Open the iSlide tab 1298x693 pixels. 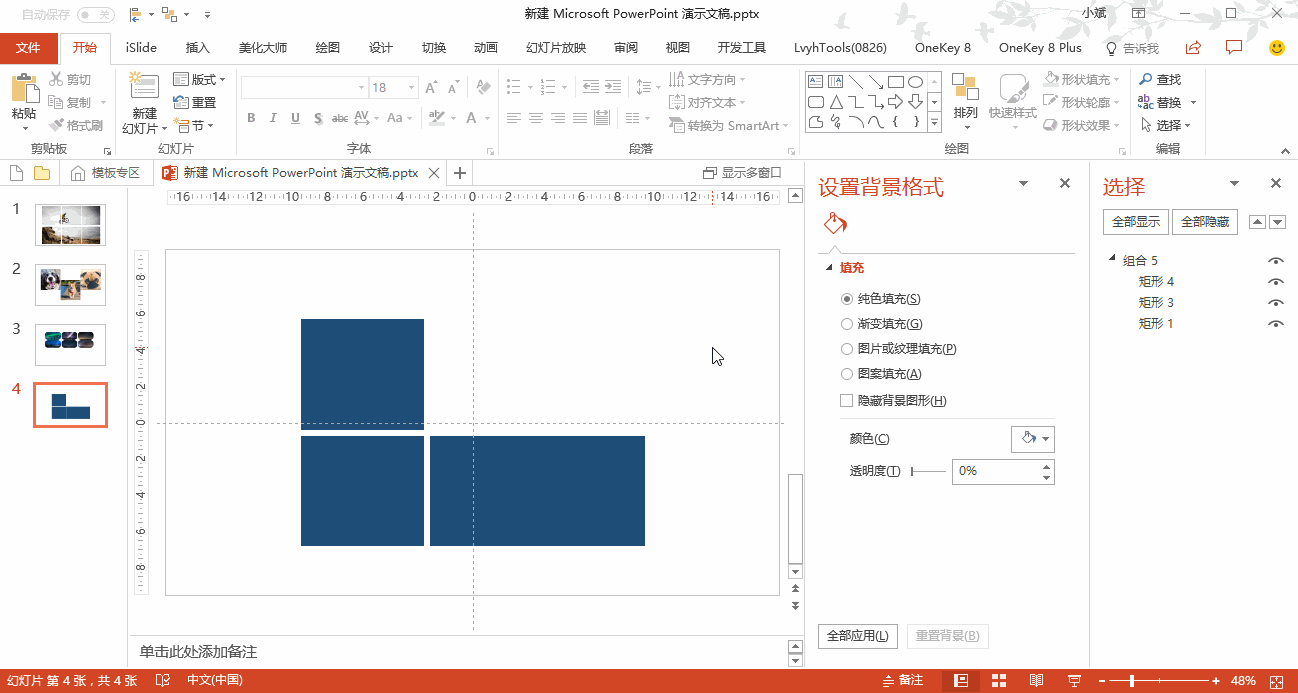pos(139,47)
